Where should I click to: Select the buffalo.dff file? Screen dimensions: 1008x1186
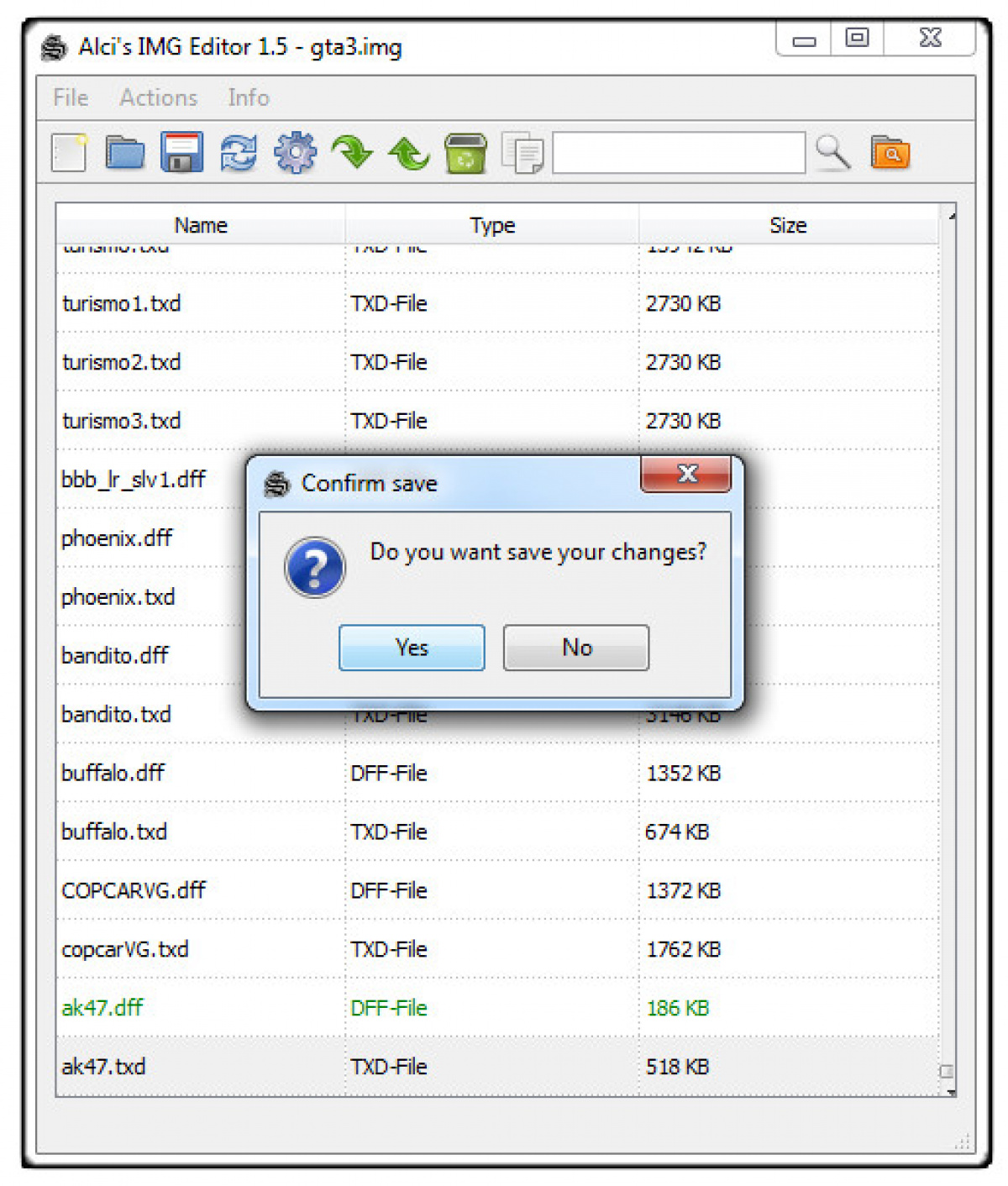[x=113, y=773]
